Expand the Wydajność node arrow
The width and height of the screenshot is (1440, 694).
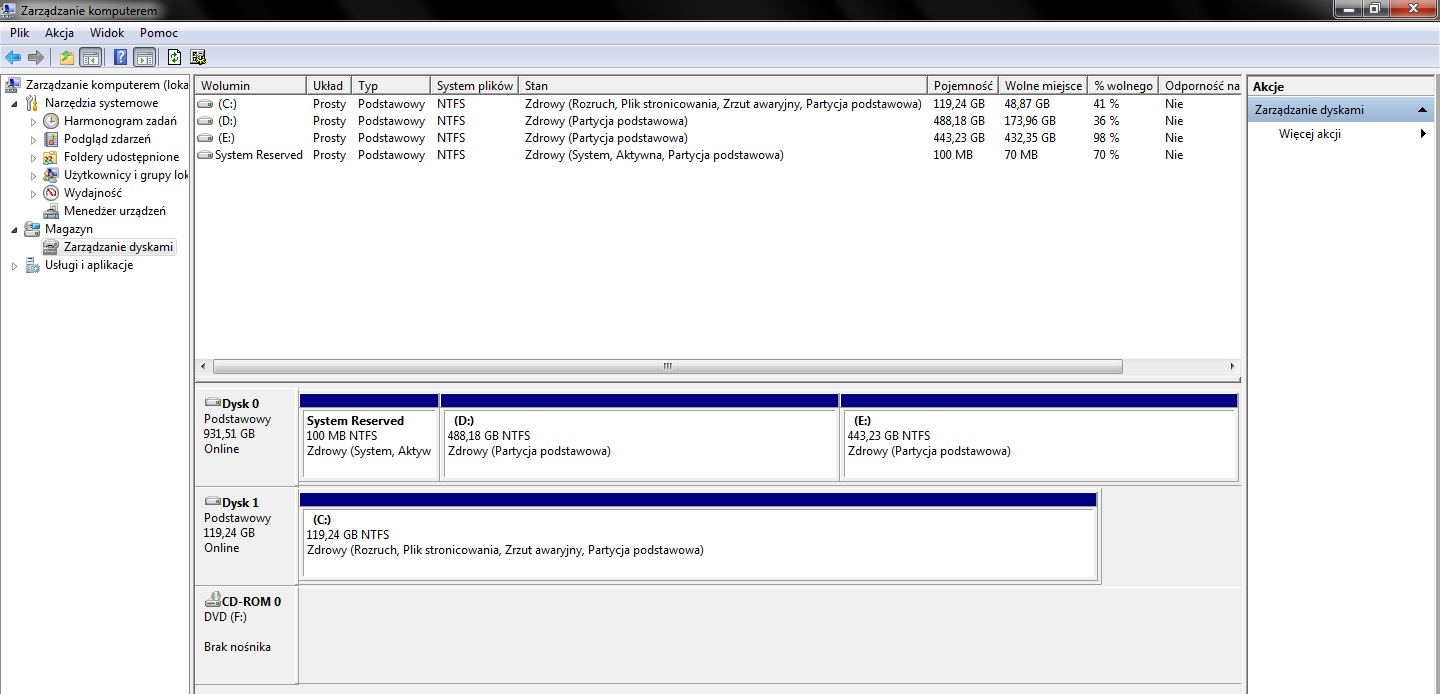click(x=33, y=194)
